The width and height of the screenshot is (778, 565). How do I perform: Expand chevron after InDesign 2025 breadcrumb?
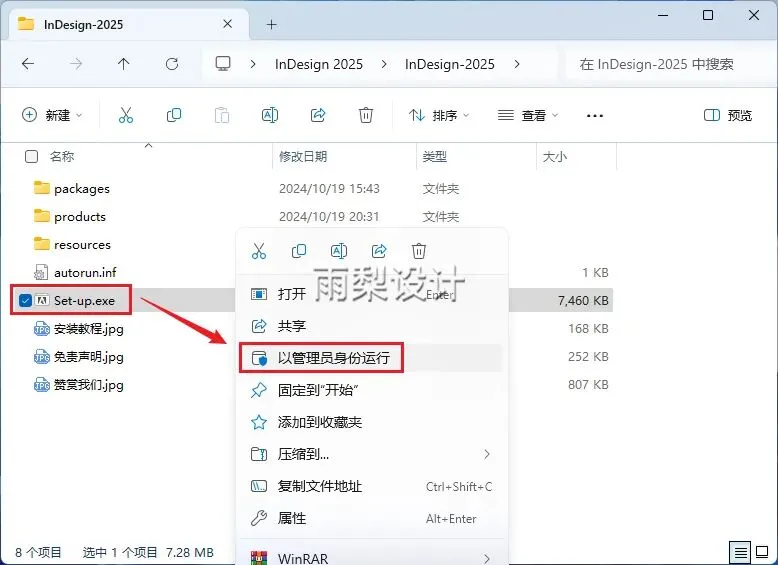(384, 64)
